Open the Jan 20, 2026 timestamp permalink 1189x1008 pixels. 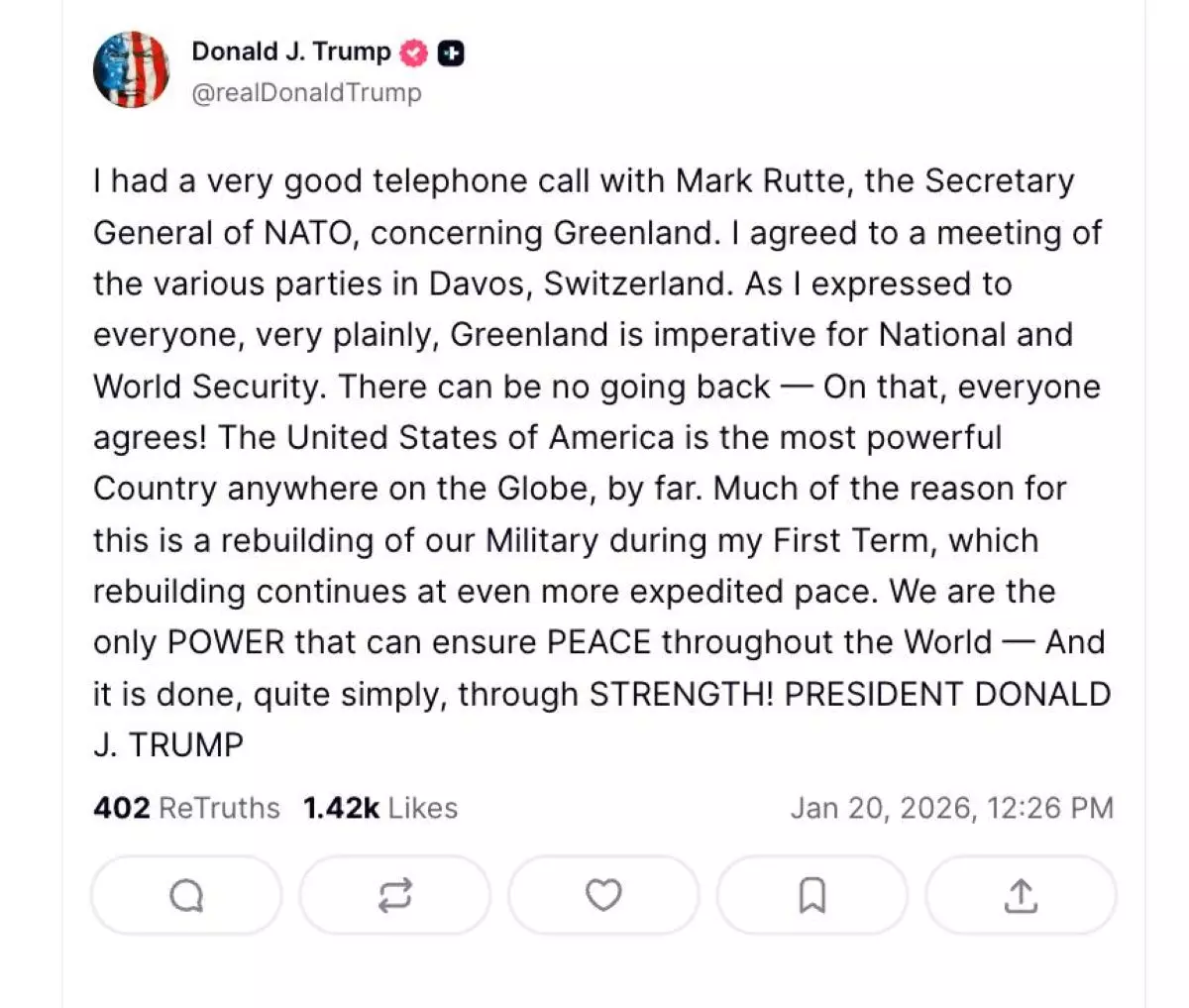952,808
